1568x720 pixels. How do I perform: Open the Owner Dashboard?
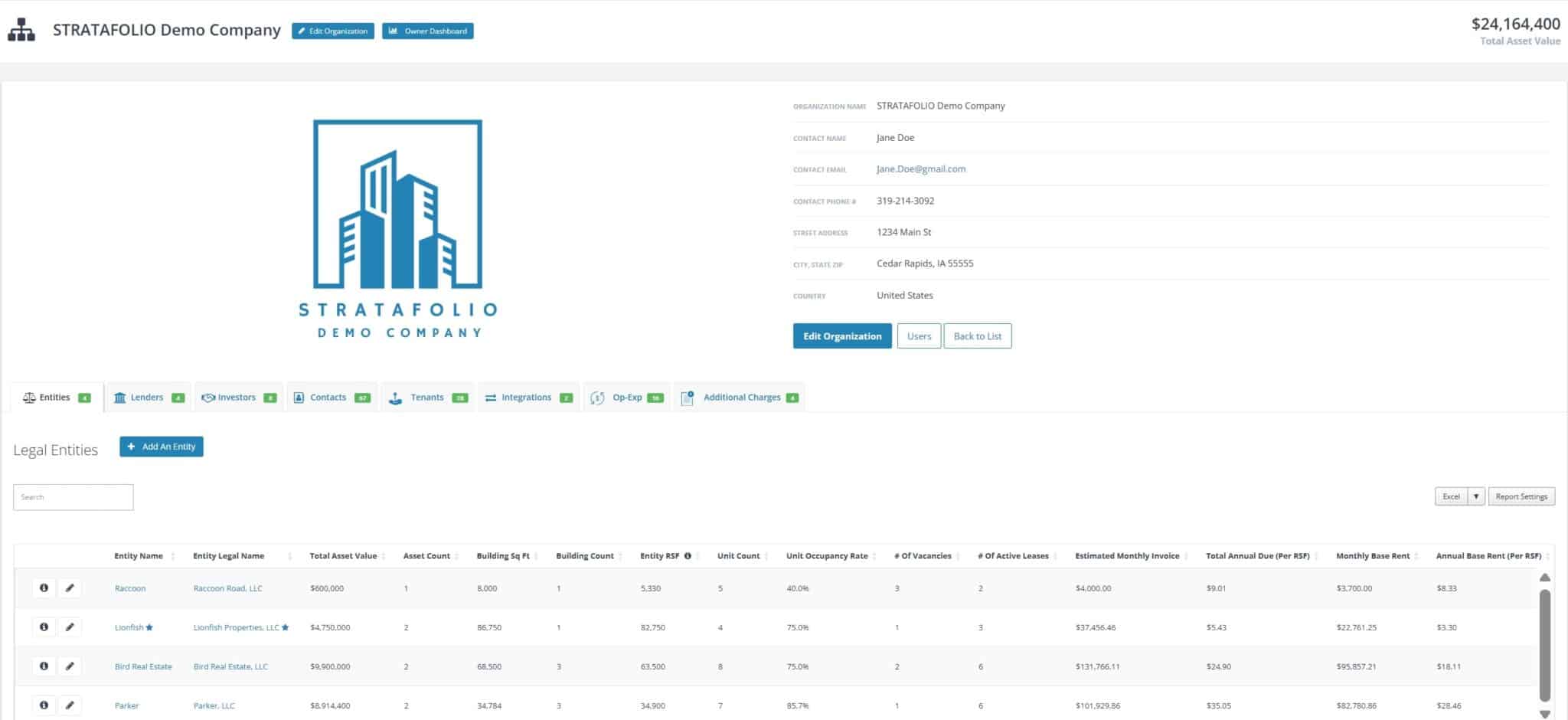tap(427, 31)
